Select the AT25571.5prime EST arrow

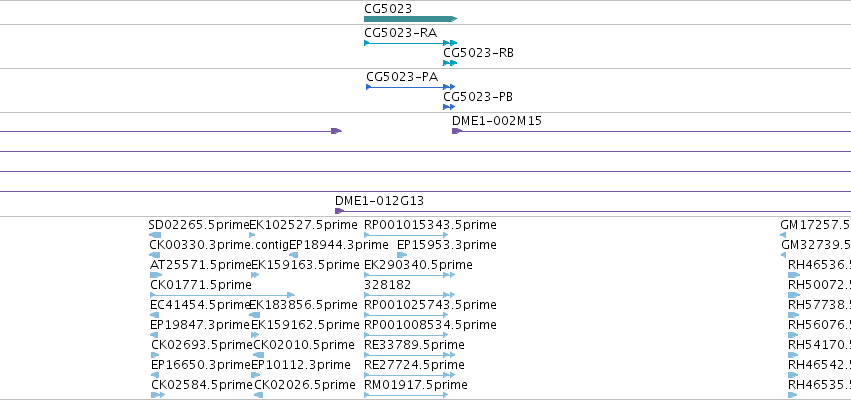tap(156, 275)
